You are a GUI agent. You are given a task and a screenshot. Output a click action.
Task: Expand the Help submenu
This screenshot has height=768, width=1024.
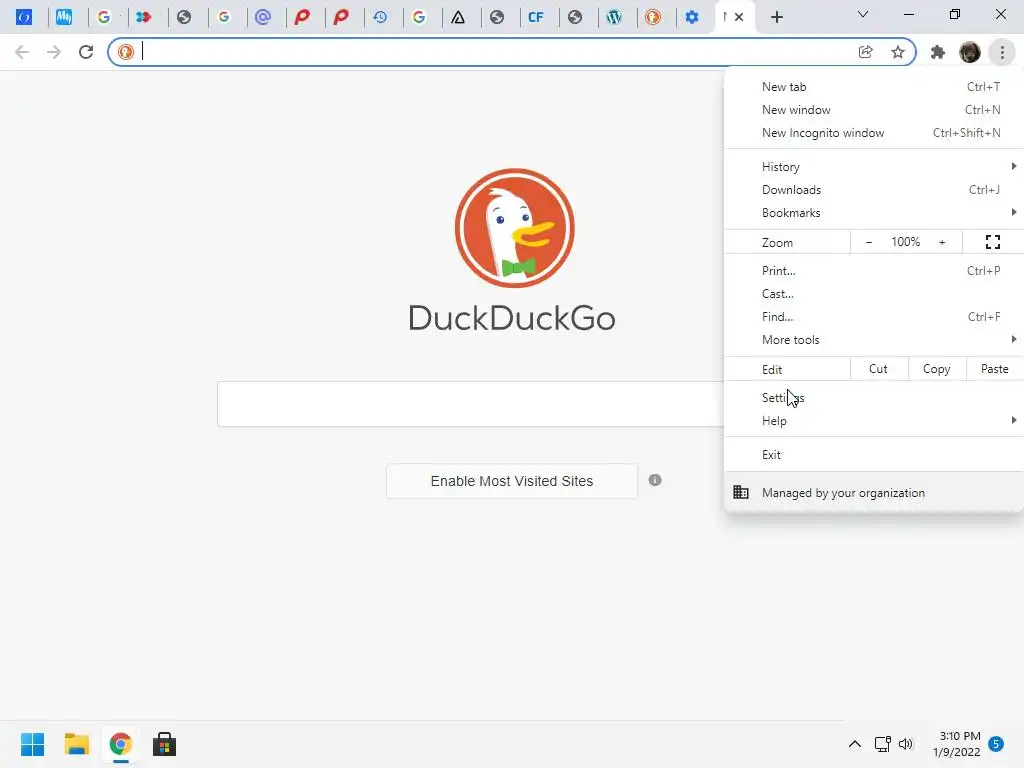point(874,421)
